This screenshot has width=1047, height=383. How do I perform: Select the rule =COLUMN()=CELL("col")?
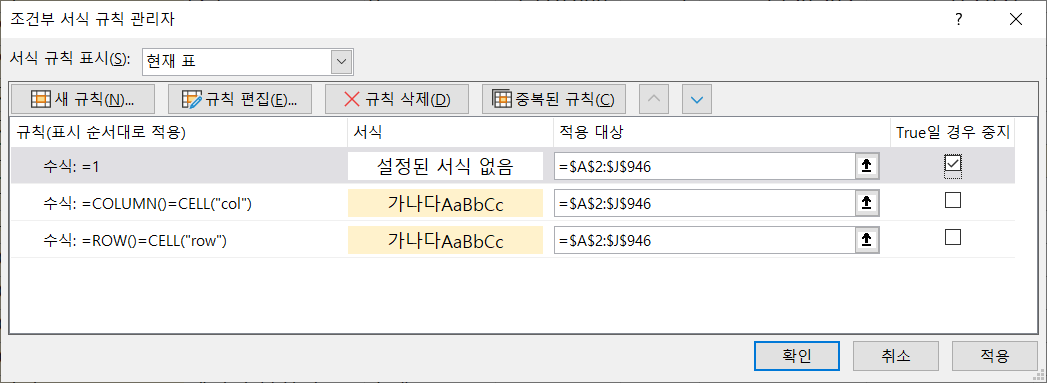147,204
